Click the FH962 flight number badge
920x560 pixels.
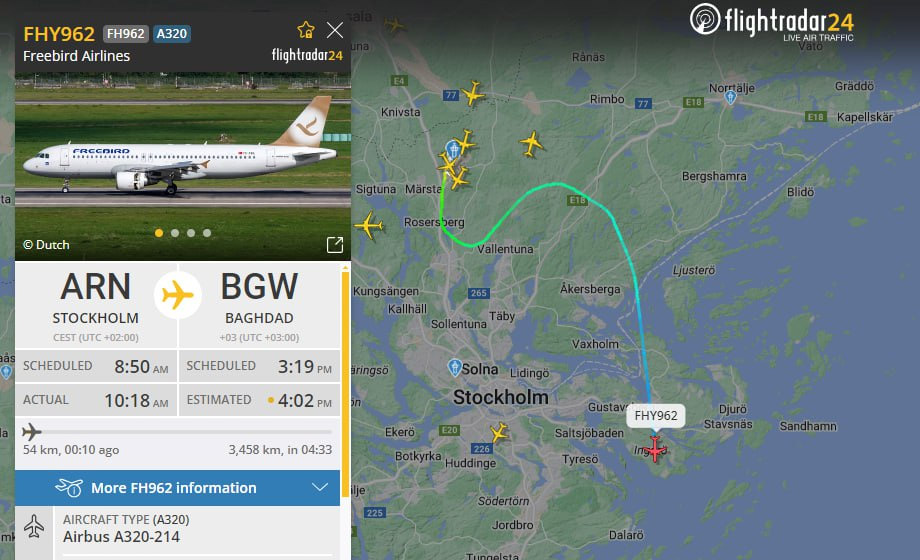click(126, 34)
